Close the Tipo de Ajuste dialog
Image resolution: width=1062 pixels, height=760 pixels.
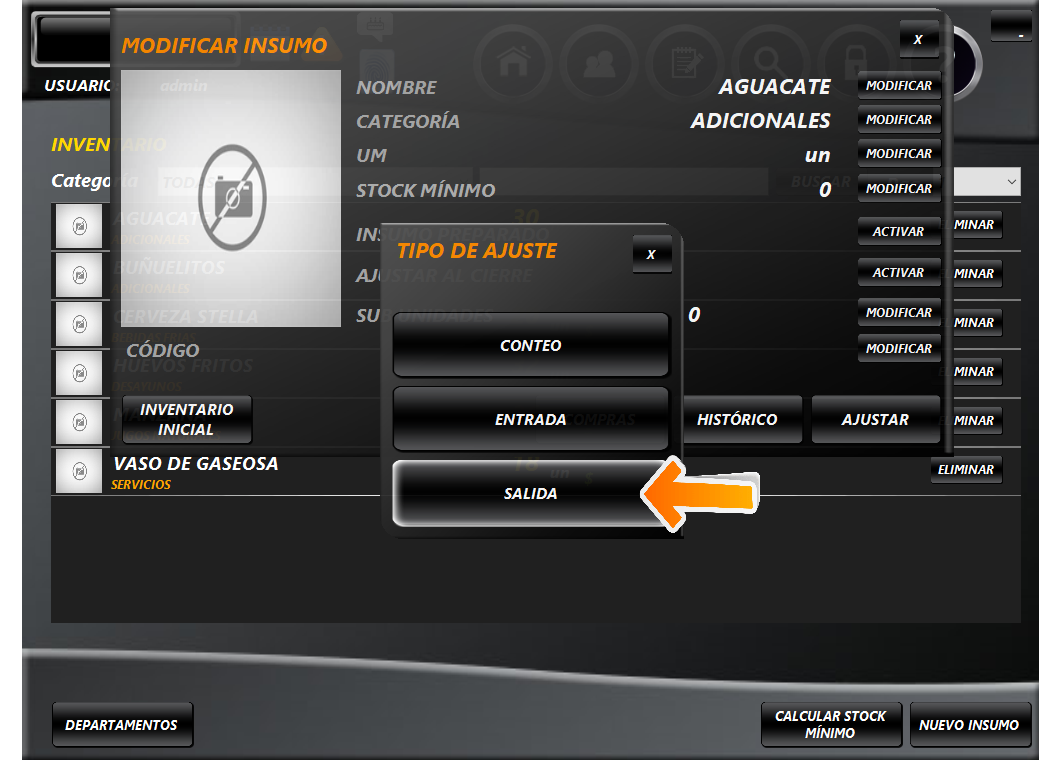[x=651, y=255]
